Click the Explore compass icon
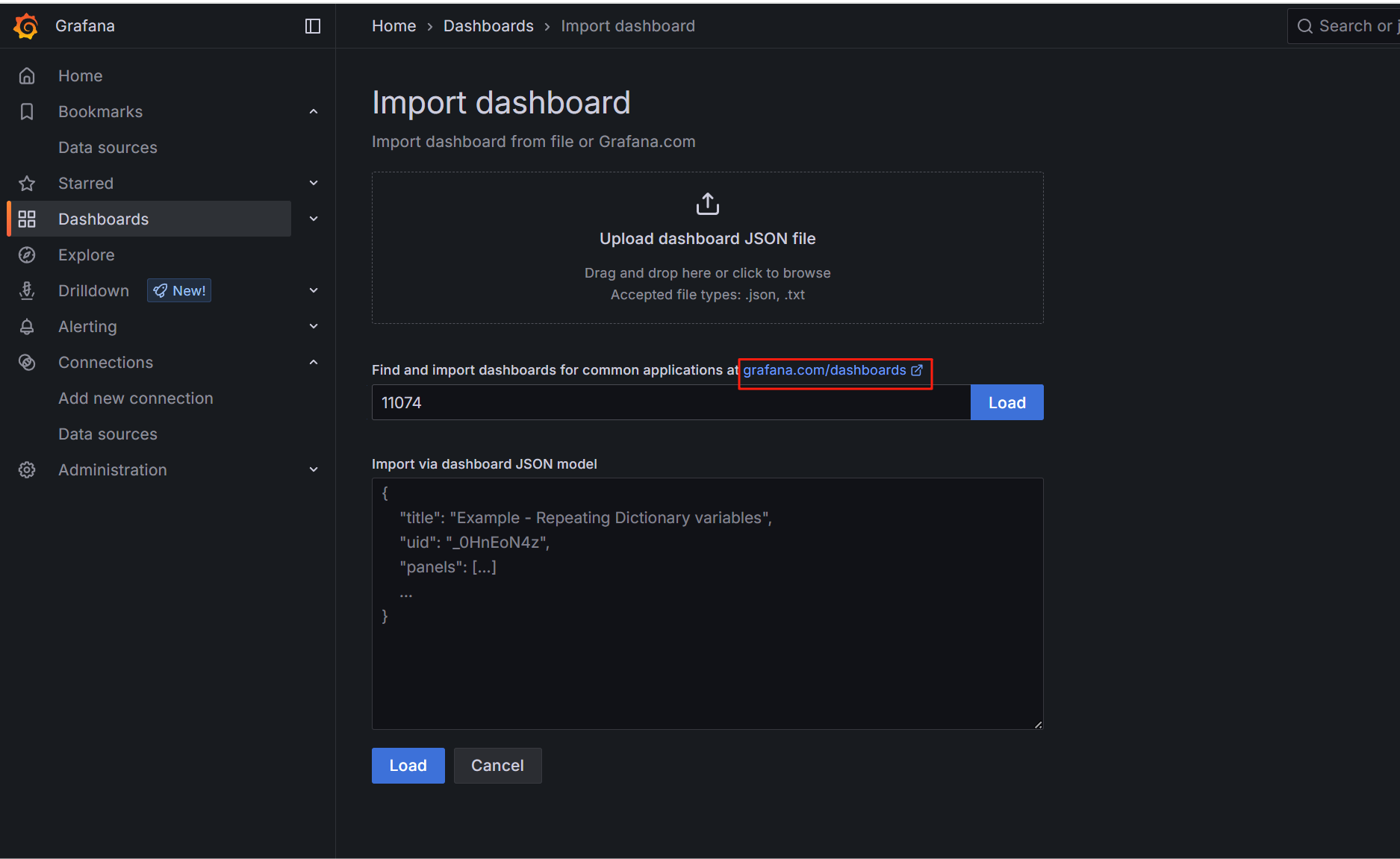This screenshot has width=1400, height=859. click(x=27, y=254)
